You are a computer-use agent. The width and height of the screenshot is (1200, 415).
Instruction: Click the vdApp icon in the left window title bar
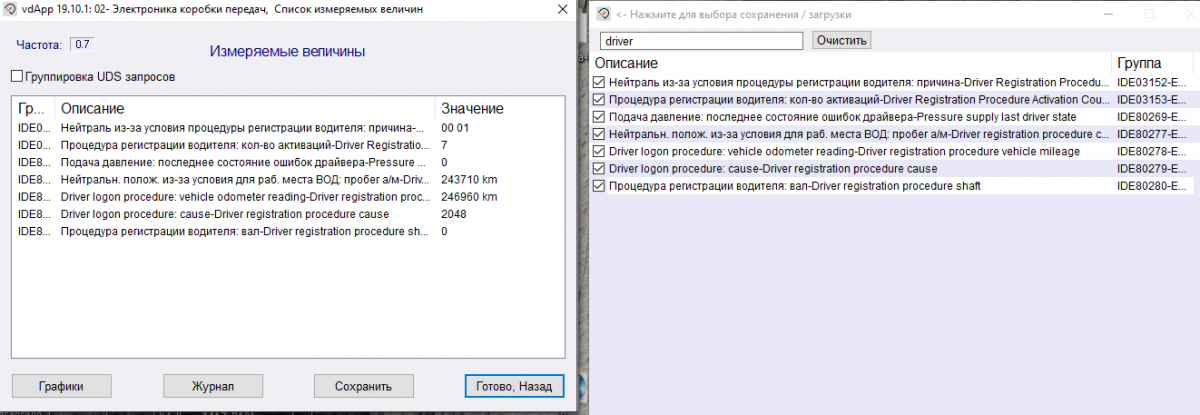point(9,9)
